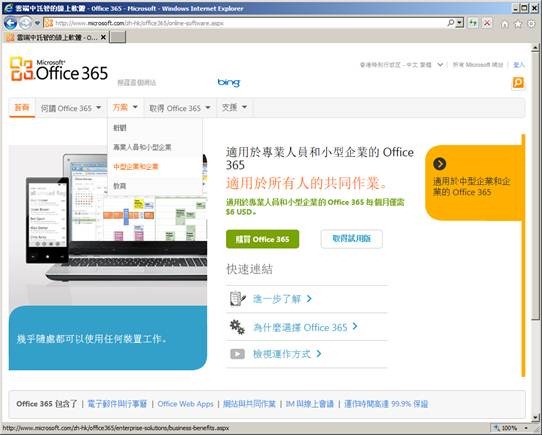Click the green buy Office 365 button
Screen dimensions: 542x435
(262, 239)
